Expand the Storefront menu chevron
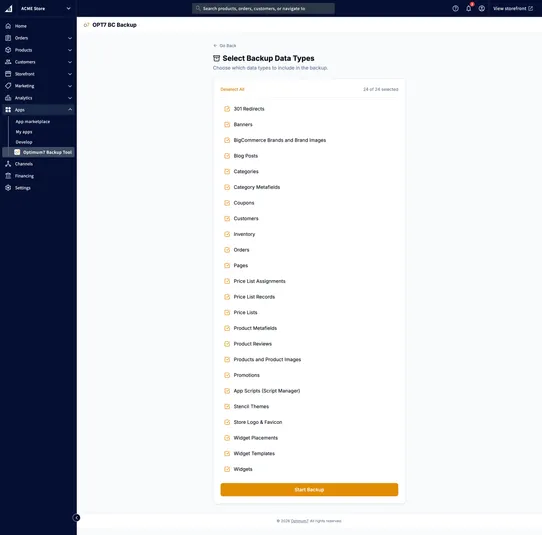The image size is (542, 535). point(70,74)
